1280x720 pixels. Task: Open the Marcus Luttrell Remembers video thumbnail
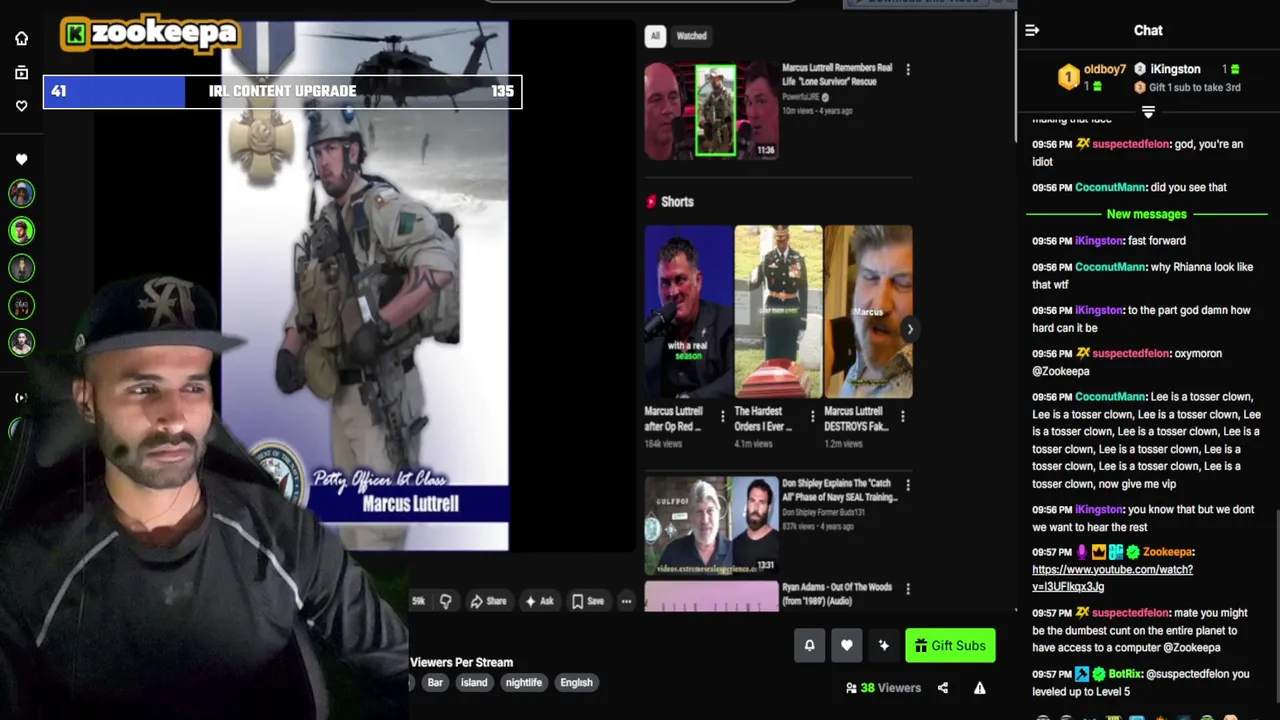pyautogui.click(x=711, y=111)
